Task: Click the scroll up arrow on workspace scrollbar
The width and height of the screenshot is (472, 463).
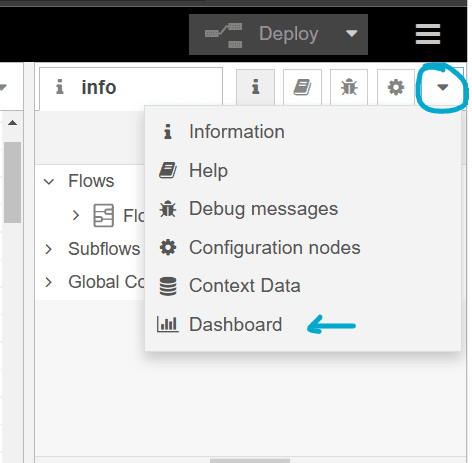Action: (x=13, y=123)
